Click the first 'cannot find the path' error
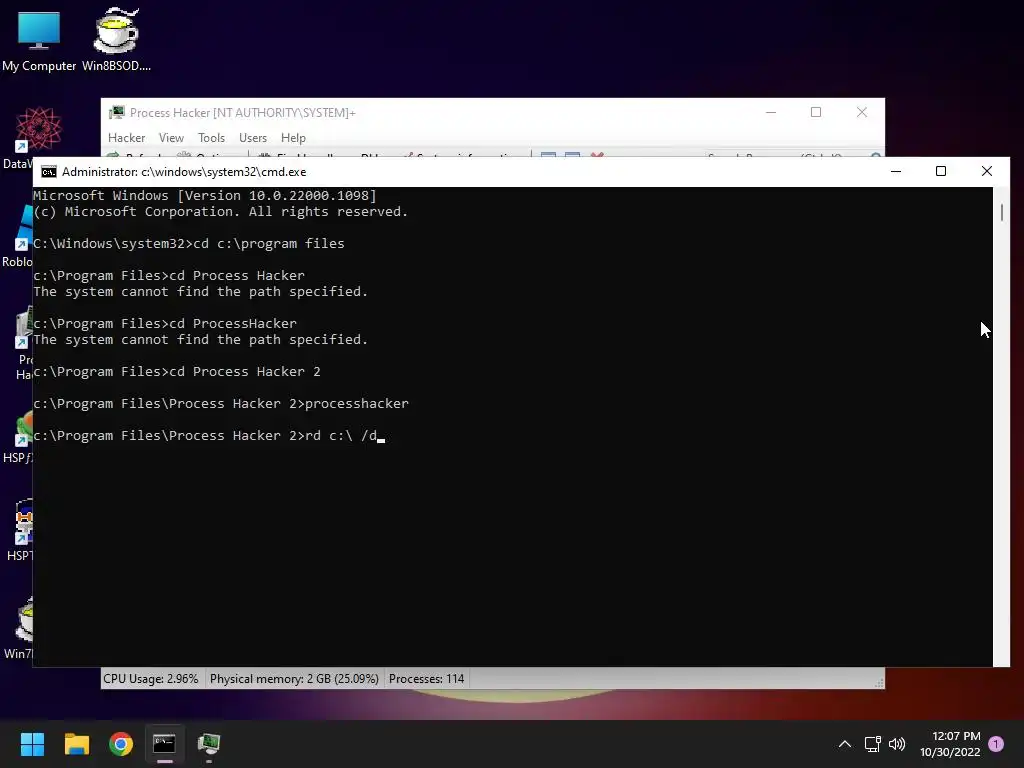The image size is (1024, 768). [x=200, y=291]
